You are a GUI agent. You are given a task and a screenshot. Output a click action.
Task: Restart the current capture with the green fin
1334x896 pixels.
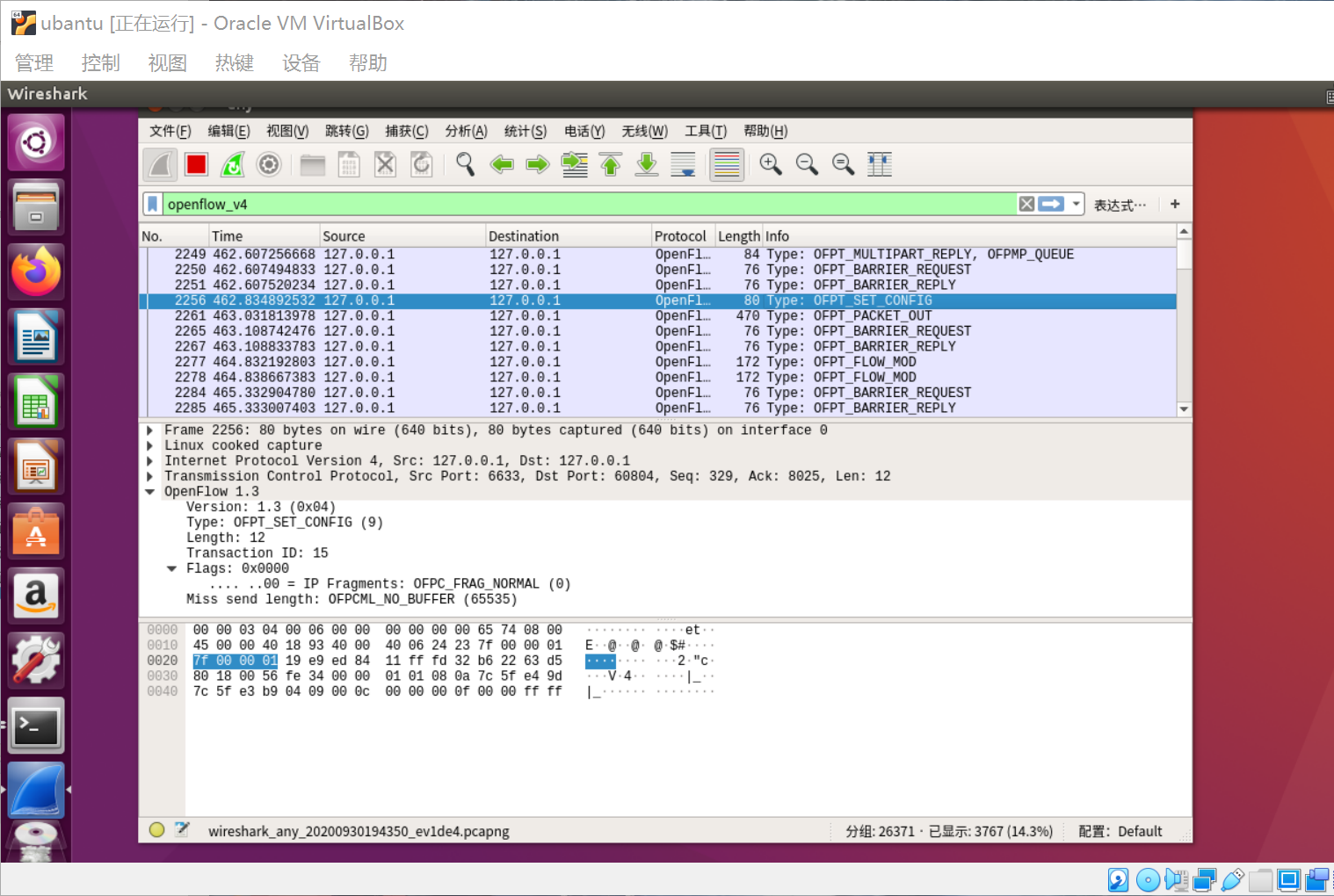click(233, 164)
